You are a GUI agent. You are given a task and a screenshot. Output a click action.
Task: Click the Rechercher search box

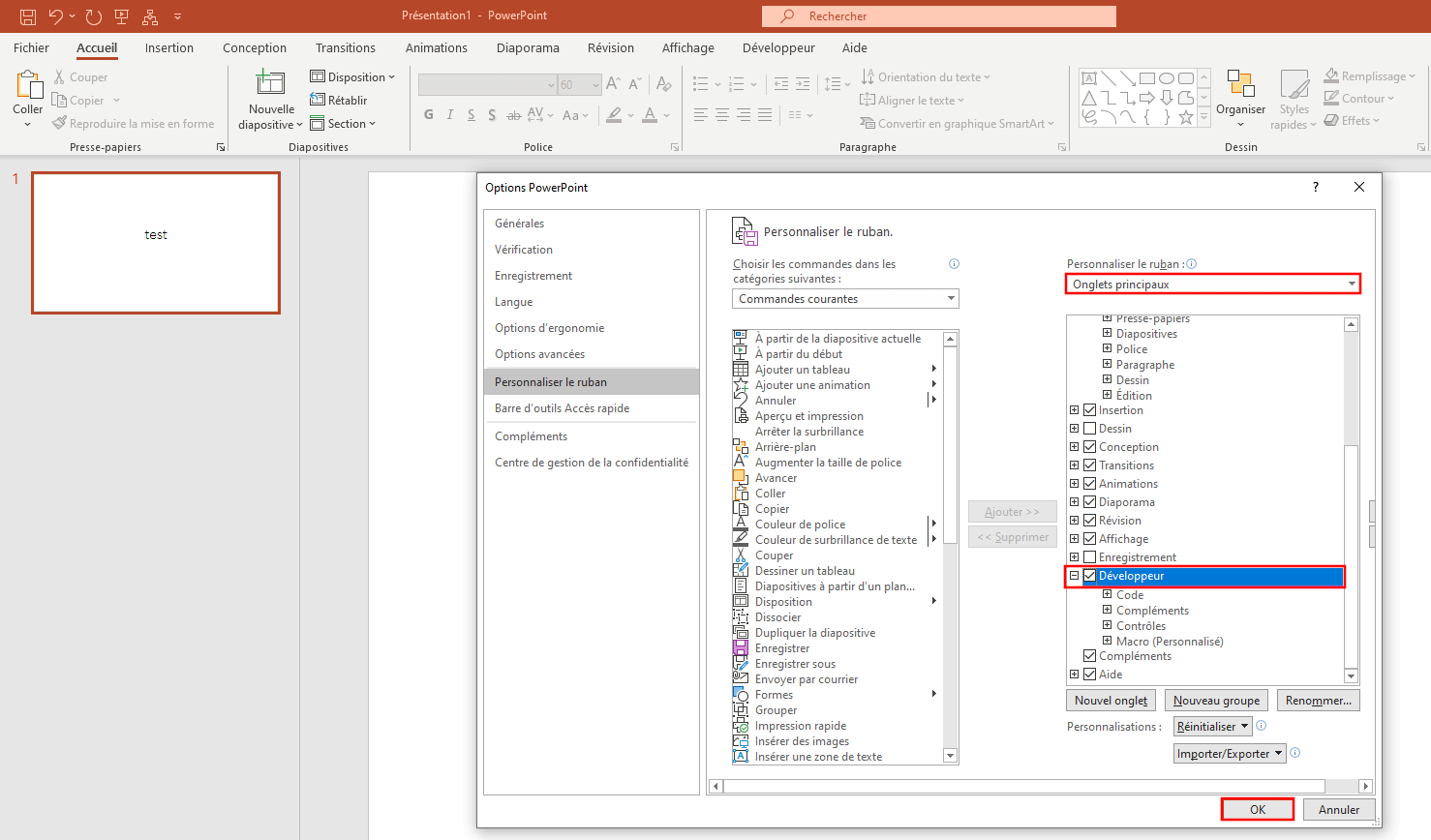[x=939, y=16]
